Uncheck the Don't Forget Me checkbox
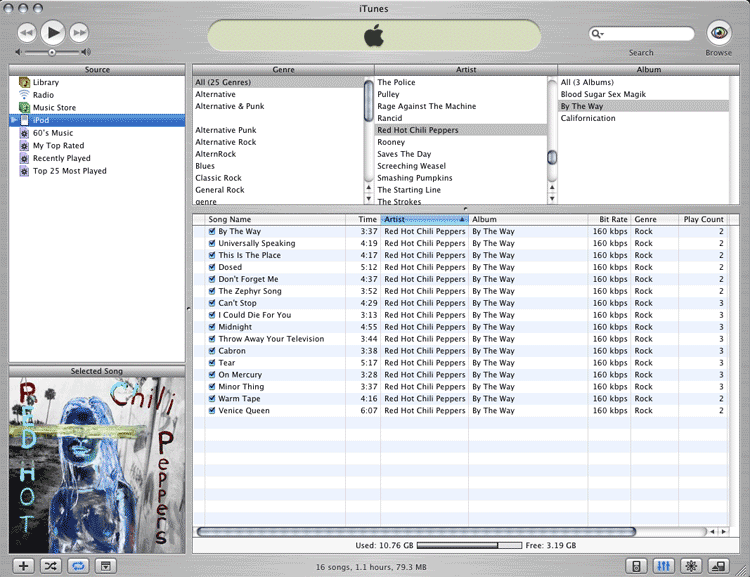The height and width of the screenshot is (577, 750). (212, 279)
